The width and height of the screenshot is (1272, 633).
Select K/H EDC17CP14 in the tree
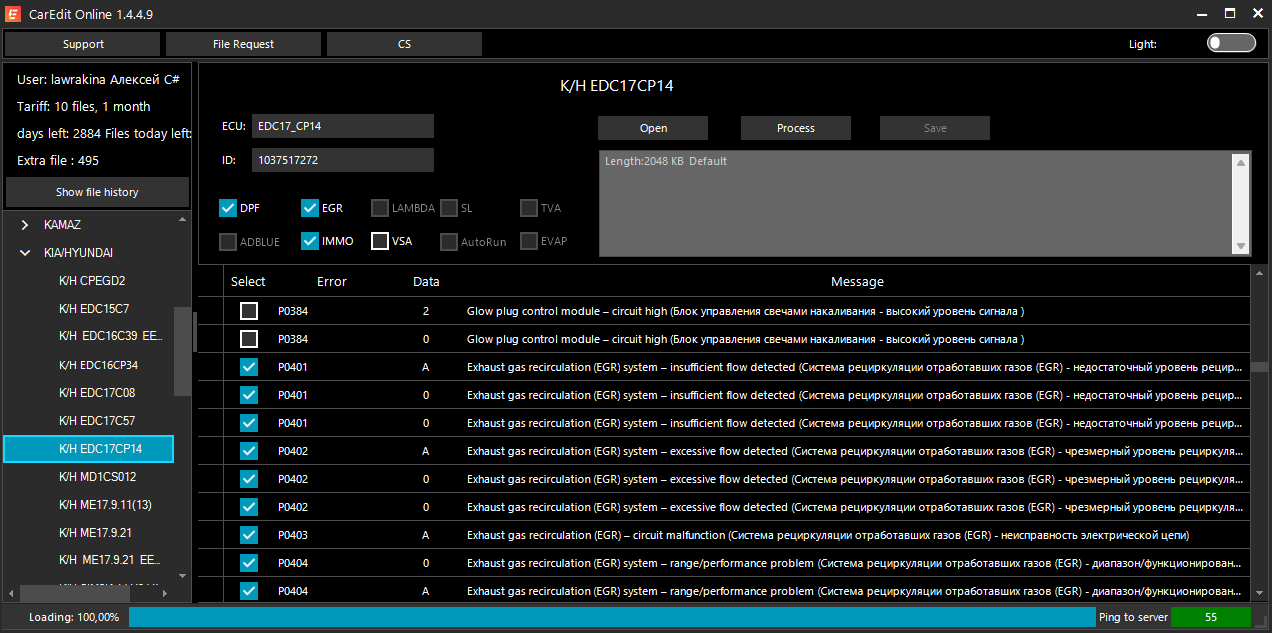(89, 449)
